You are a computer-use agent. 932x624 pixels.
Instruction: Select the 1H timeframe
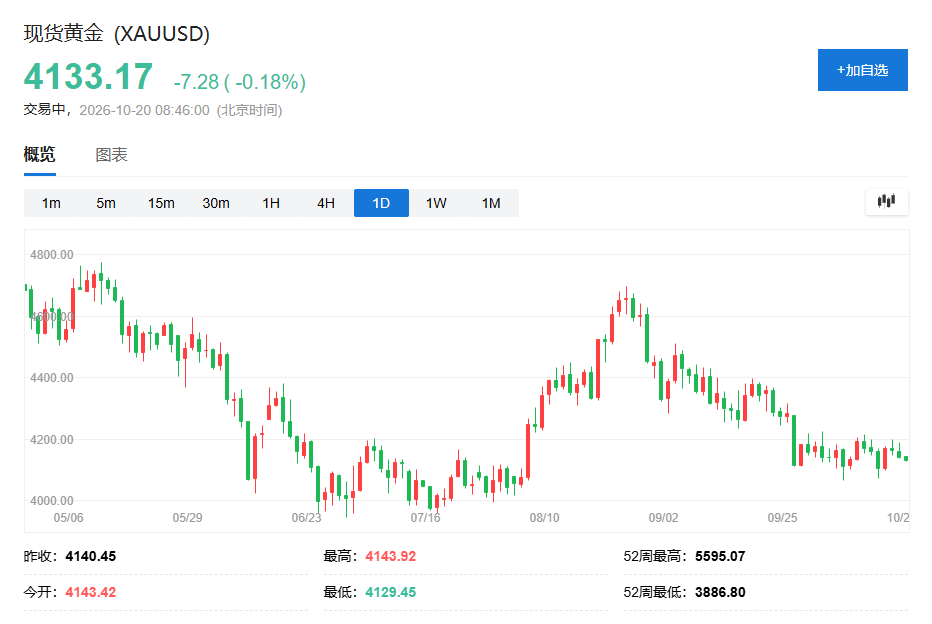point(271,203)
